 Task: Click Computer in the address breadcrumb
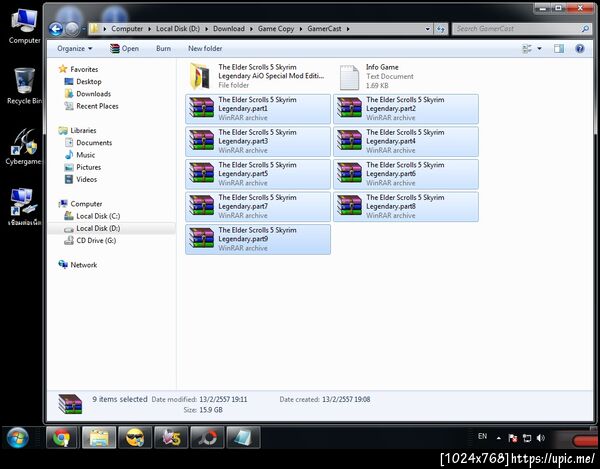(x=127, y=29)
